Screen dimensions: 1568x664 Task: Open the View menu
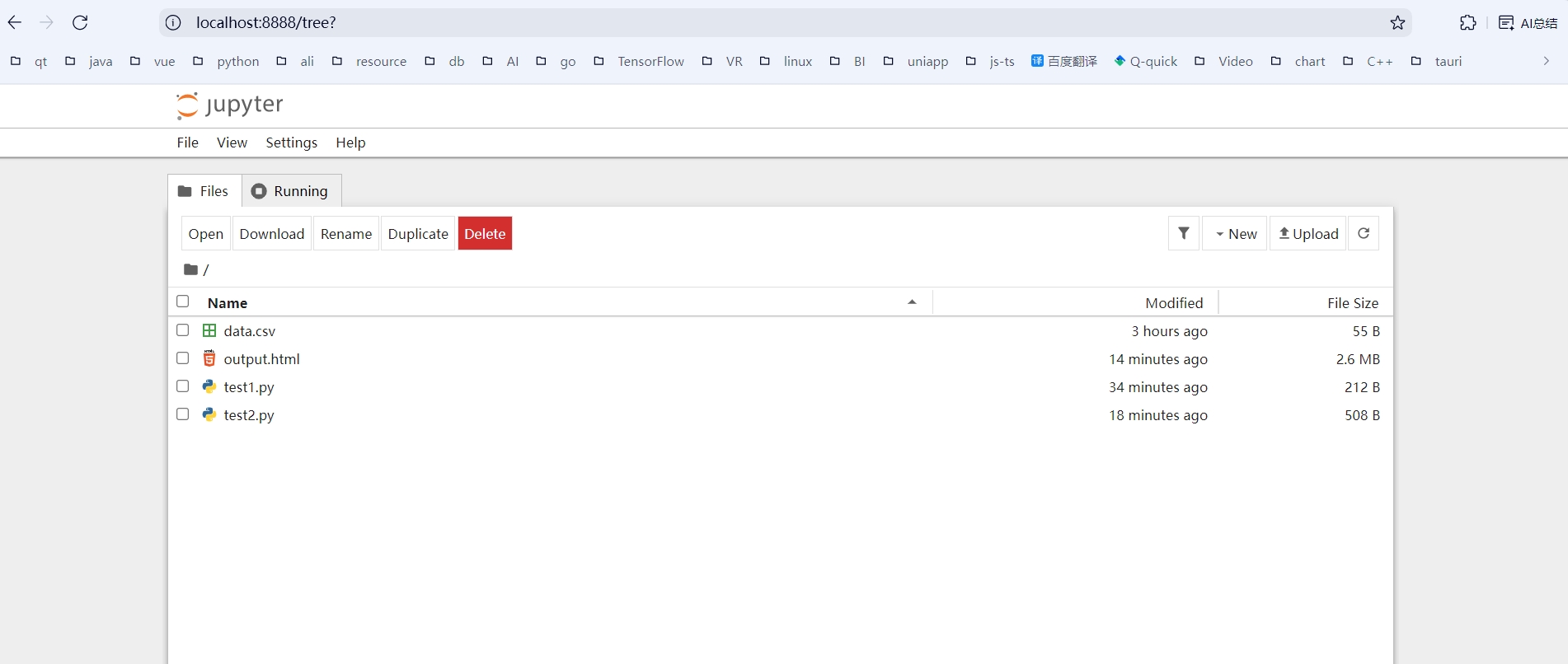[232, 143]
